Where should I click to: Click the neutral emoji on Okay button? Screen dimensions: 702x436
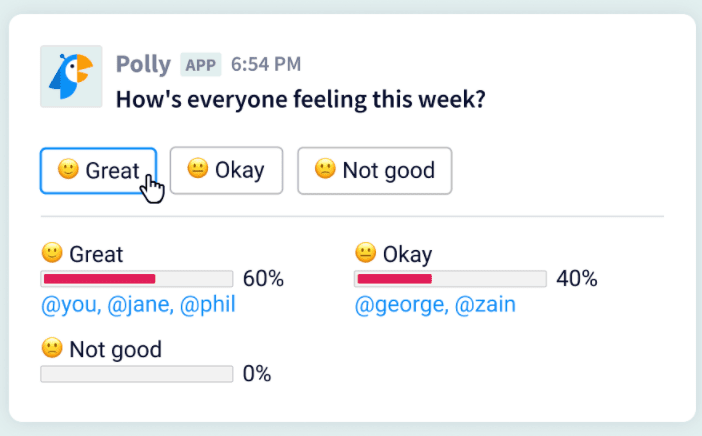coord(197,170)
